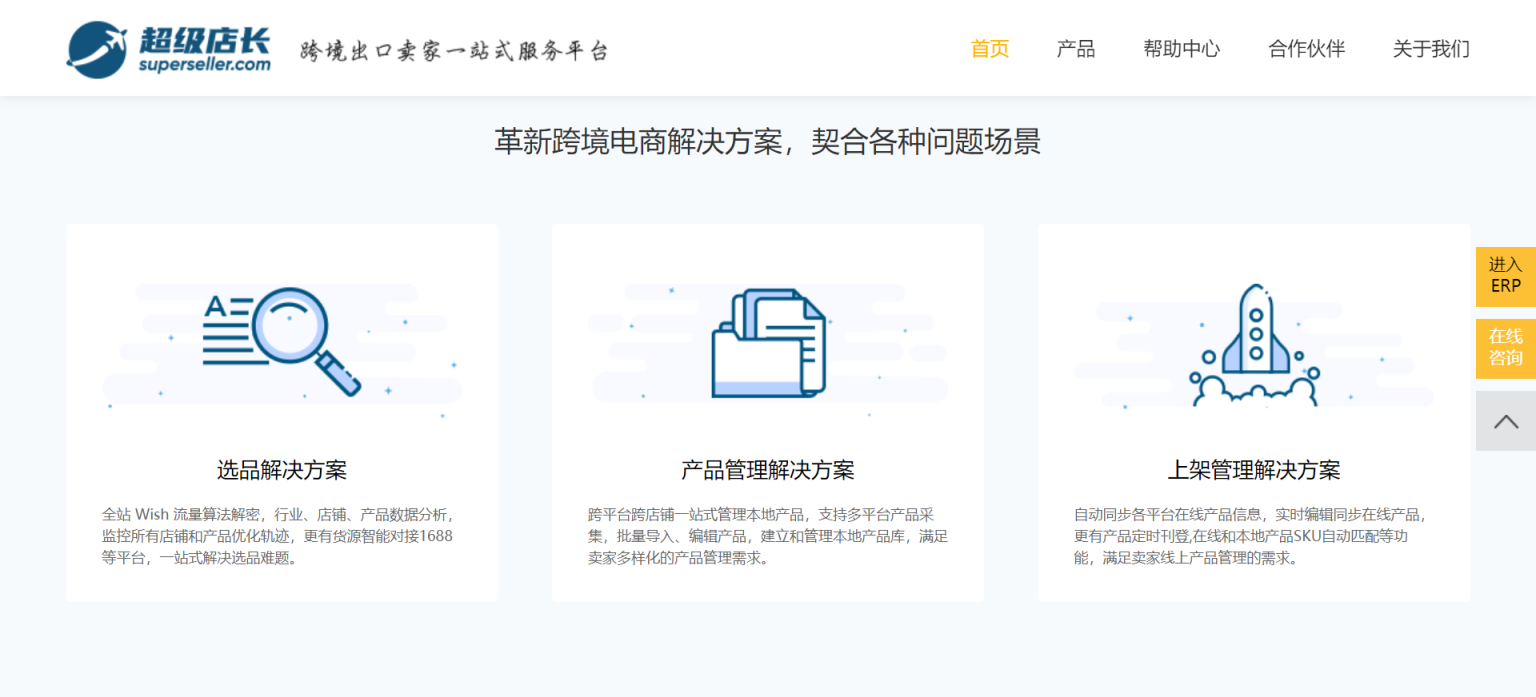The image size is (1536, 697).
Task: Open the 关于我们 about us page
Action: pos(1430,49)
